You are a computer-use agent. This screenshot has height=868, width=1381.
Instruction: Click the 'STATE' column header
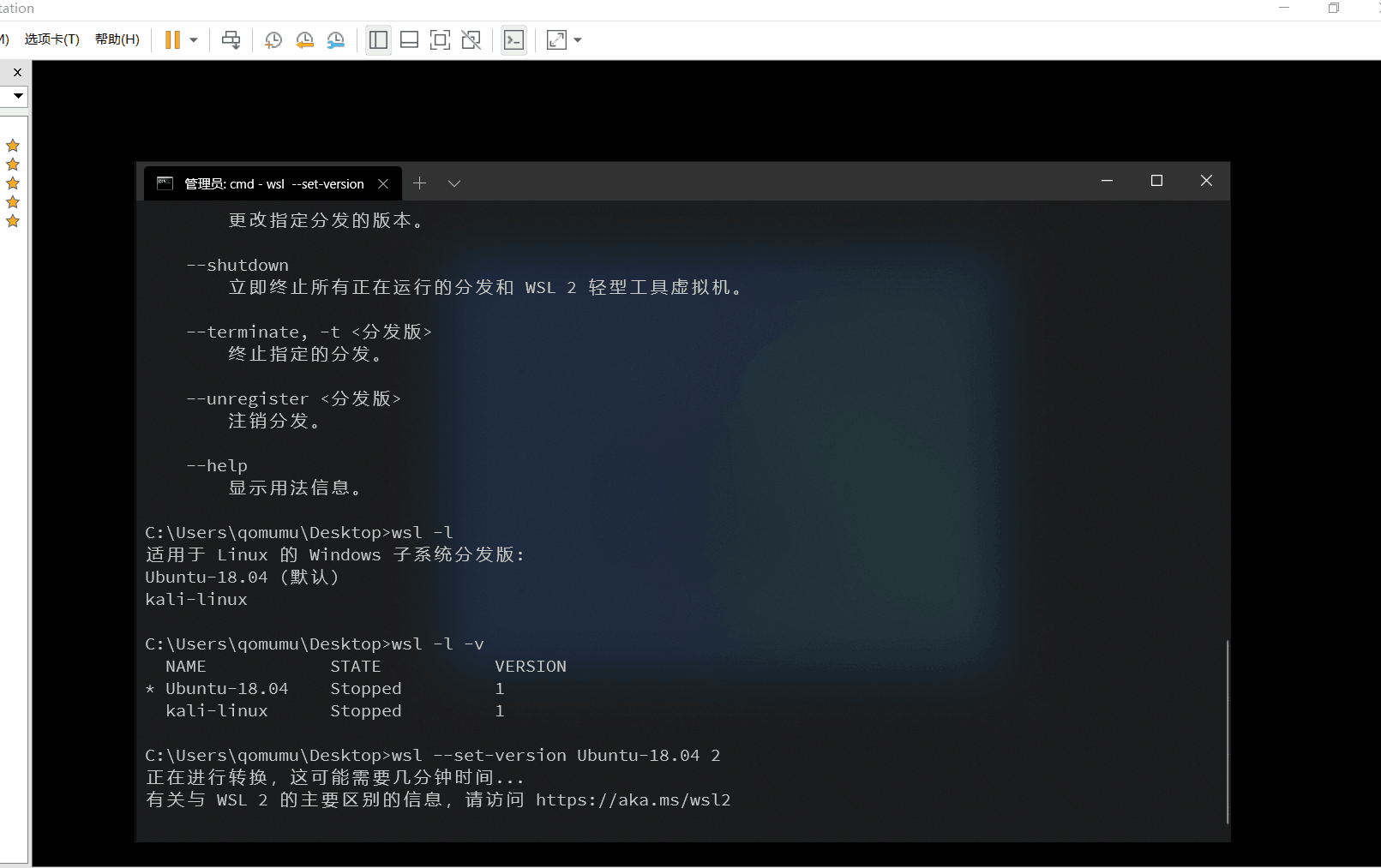coord(356,666)
